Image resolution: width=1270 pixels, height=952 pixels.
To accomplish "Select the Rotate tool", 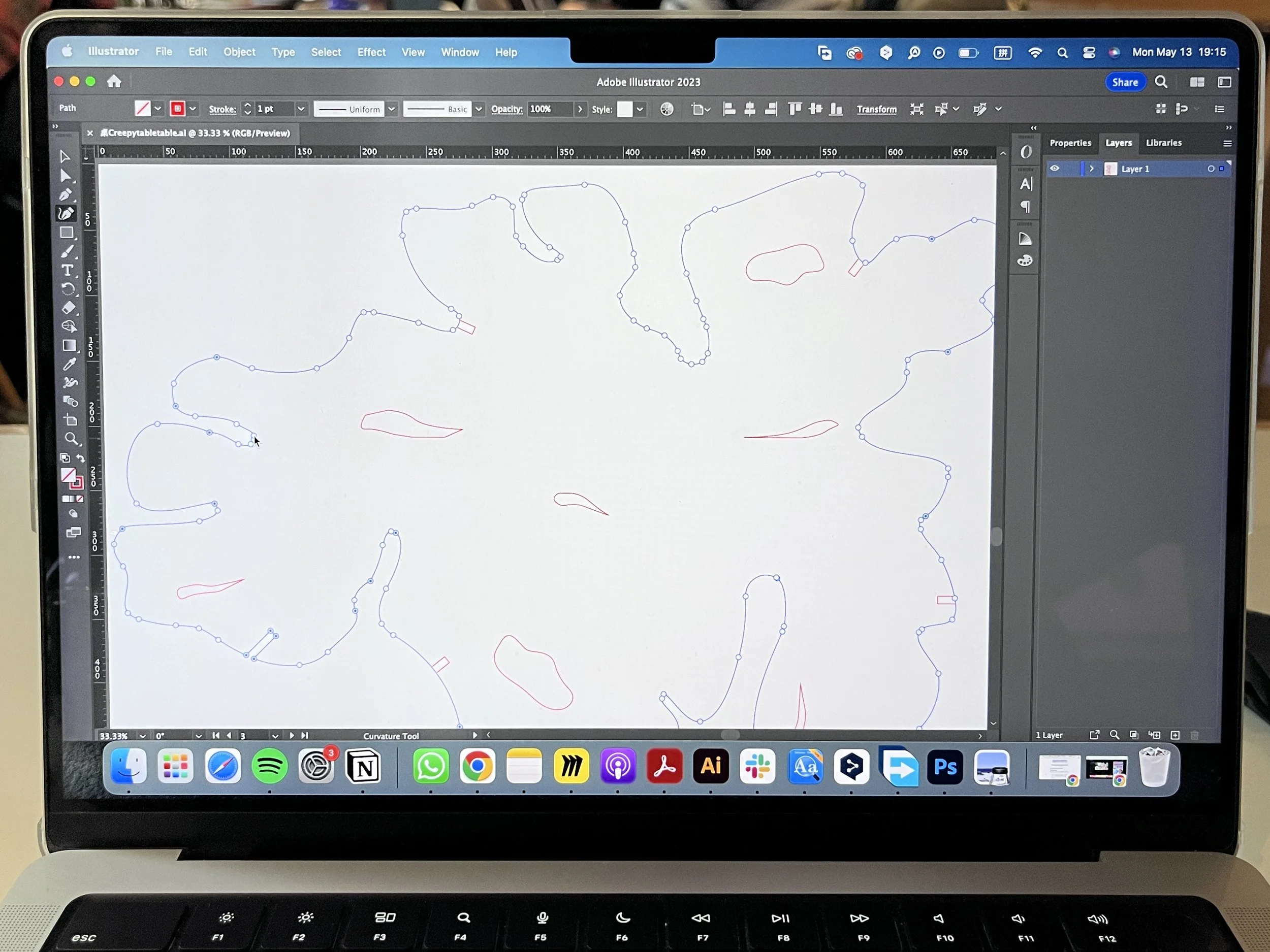I will click(68, 288).
